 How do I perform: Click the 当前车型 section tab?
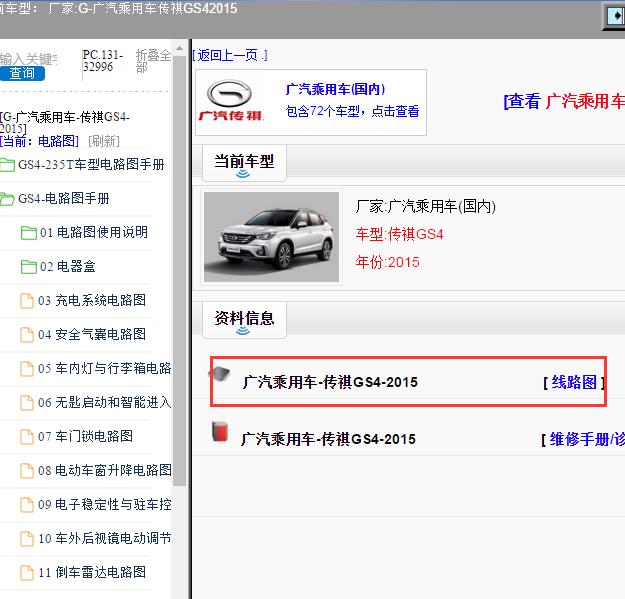click(244, 163)
